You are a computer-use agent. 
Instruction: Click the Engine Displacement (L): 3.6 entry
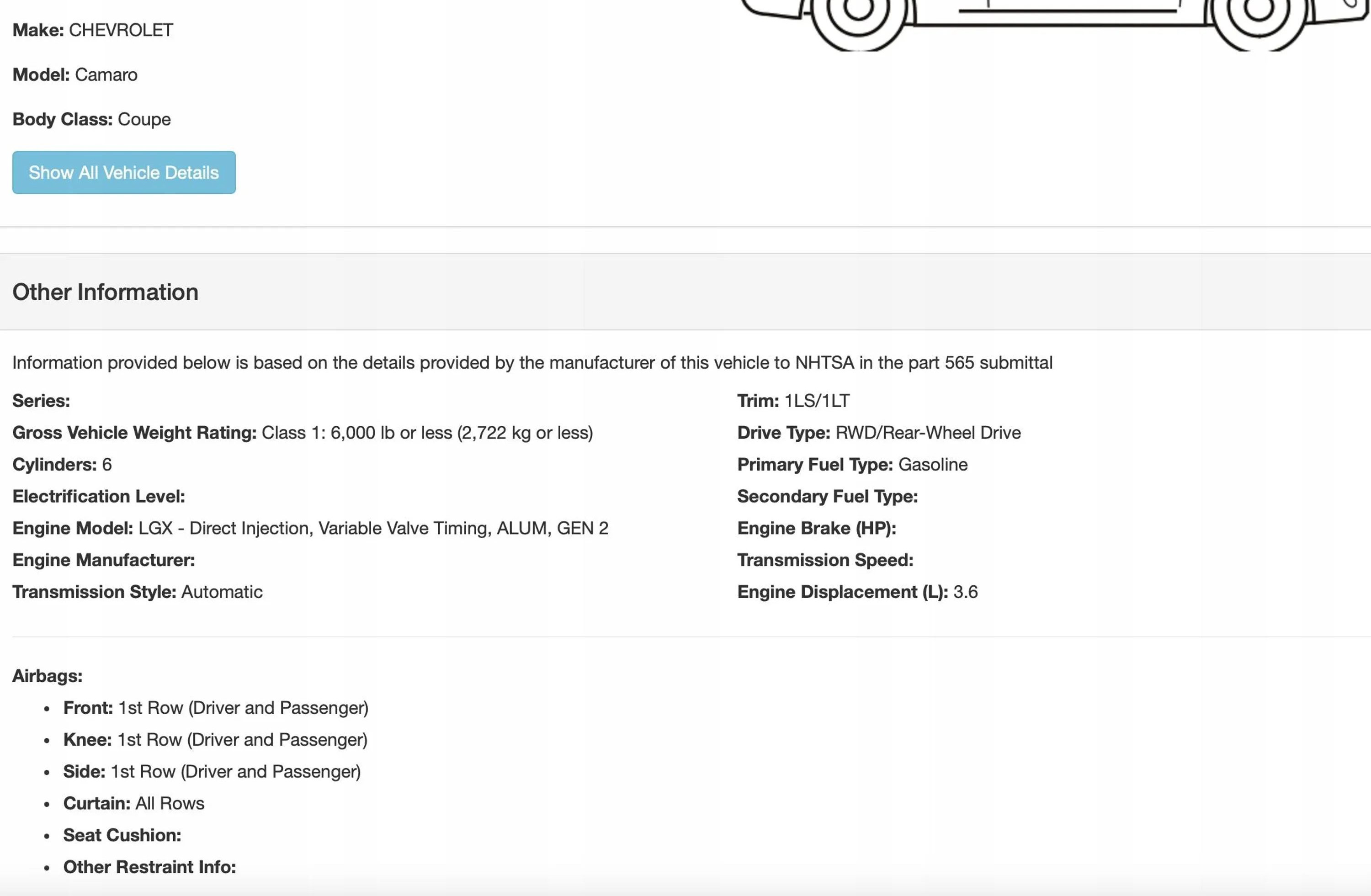(858, 592)
